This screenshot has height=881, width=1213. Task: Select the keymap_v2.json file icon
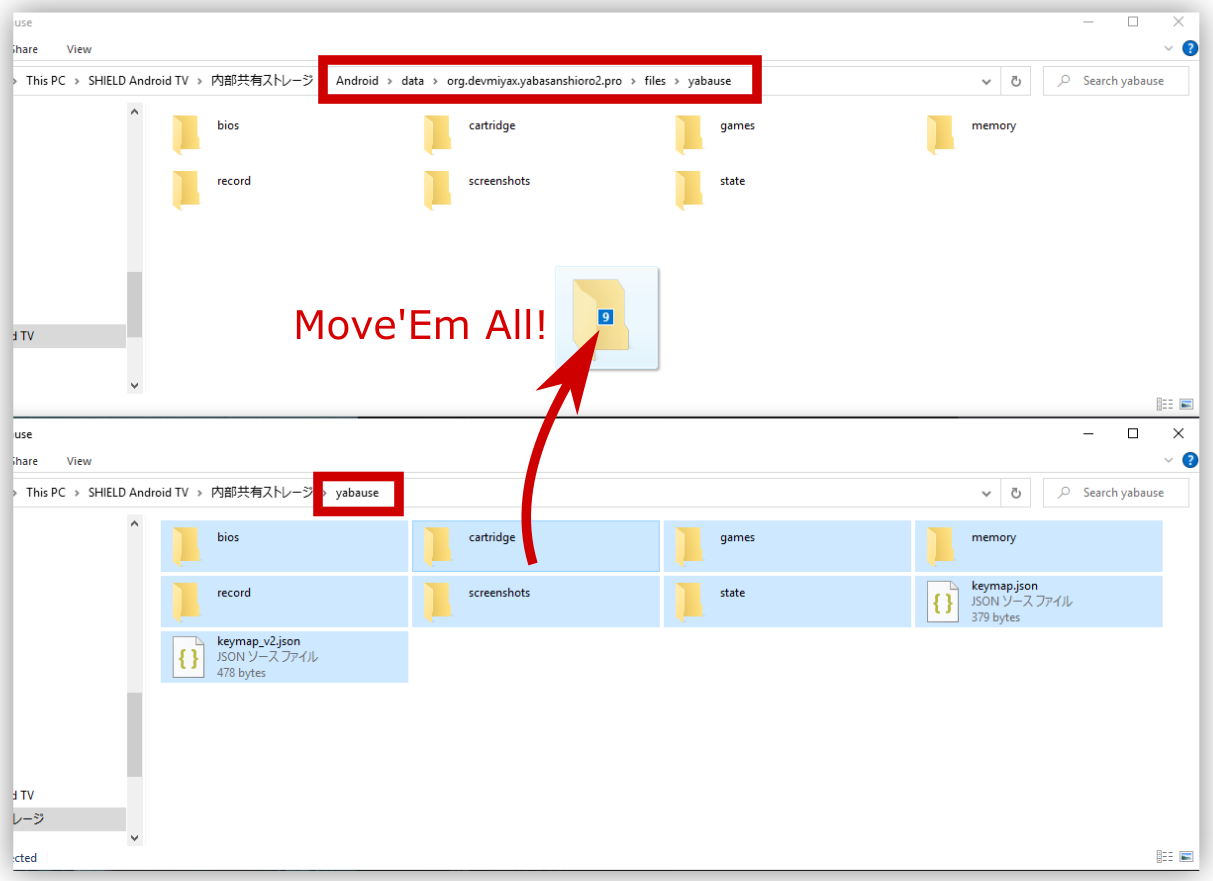click(x=188, y=657)
